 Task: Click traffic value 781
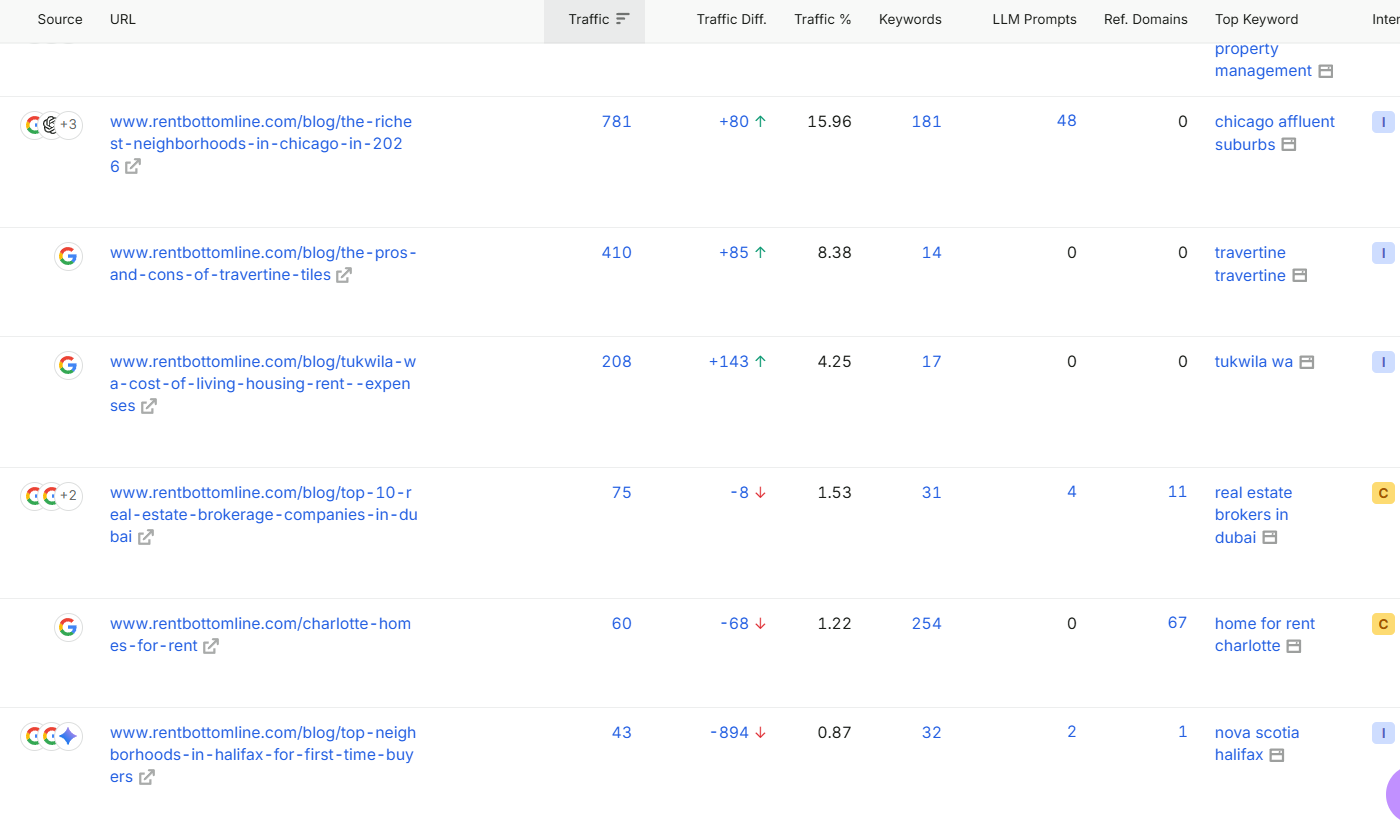616,122
